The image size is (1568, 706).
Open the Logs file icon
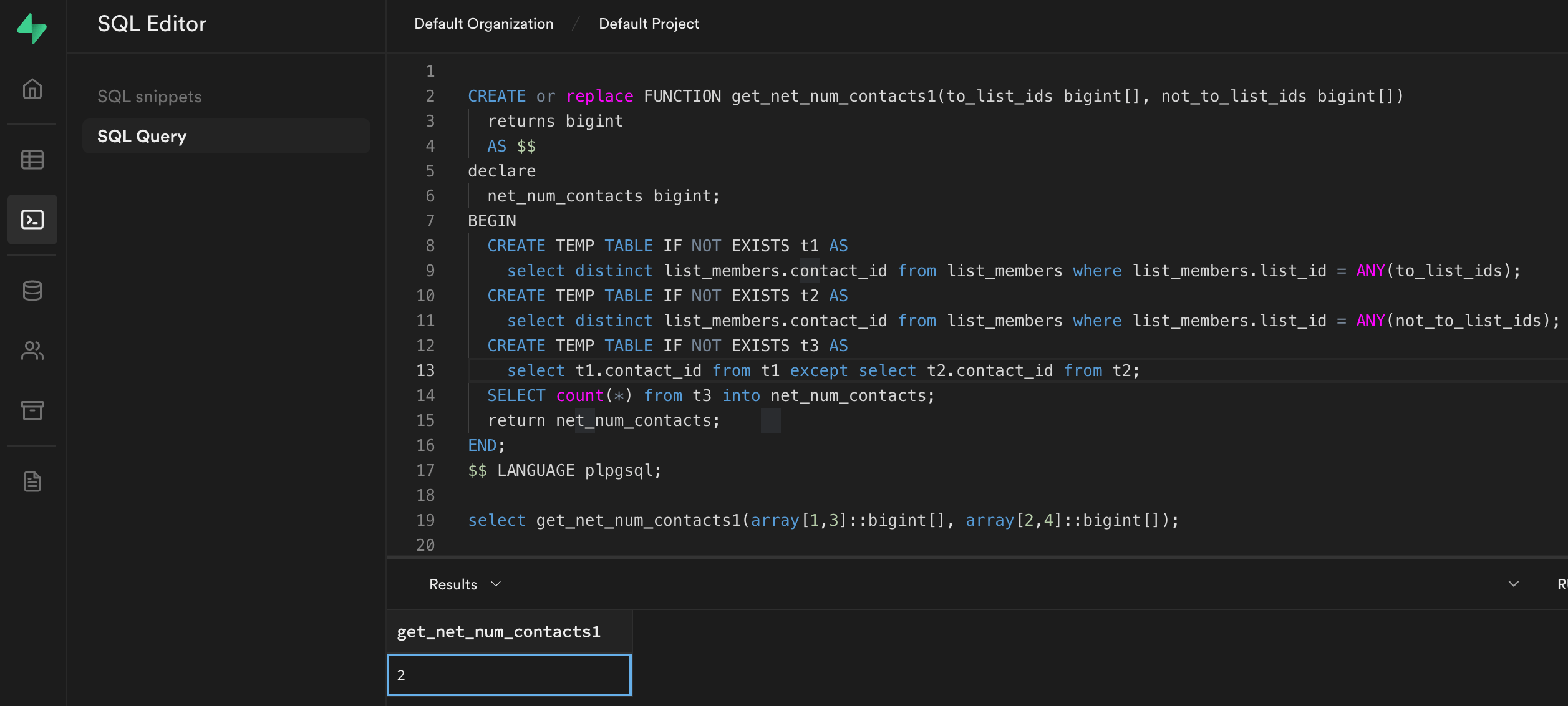tap(32, 481)
